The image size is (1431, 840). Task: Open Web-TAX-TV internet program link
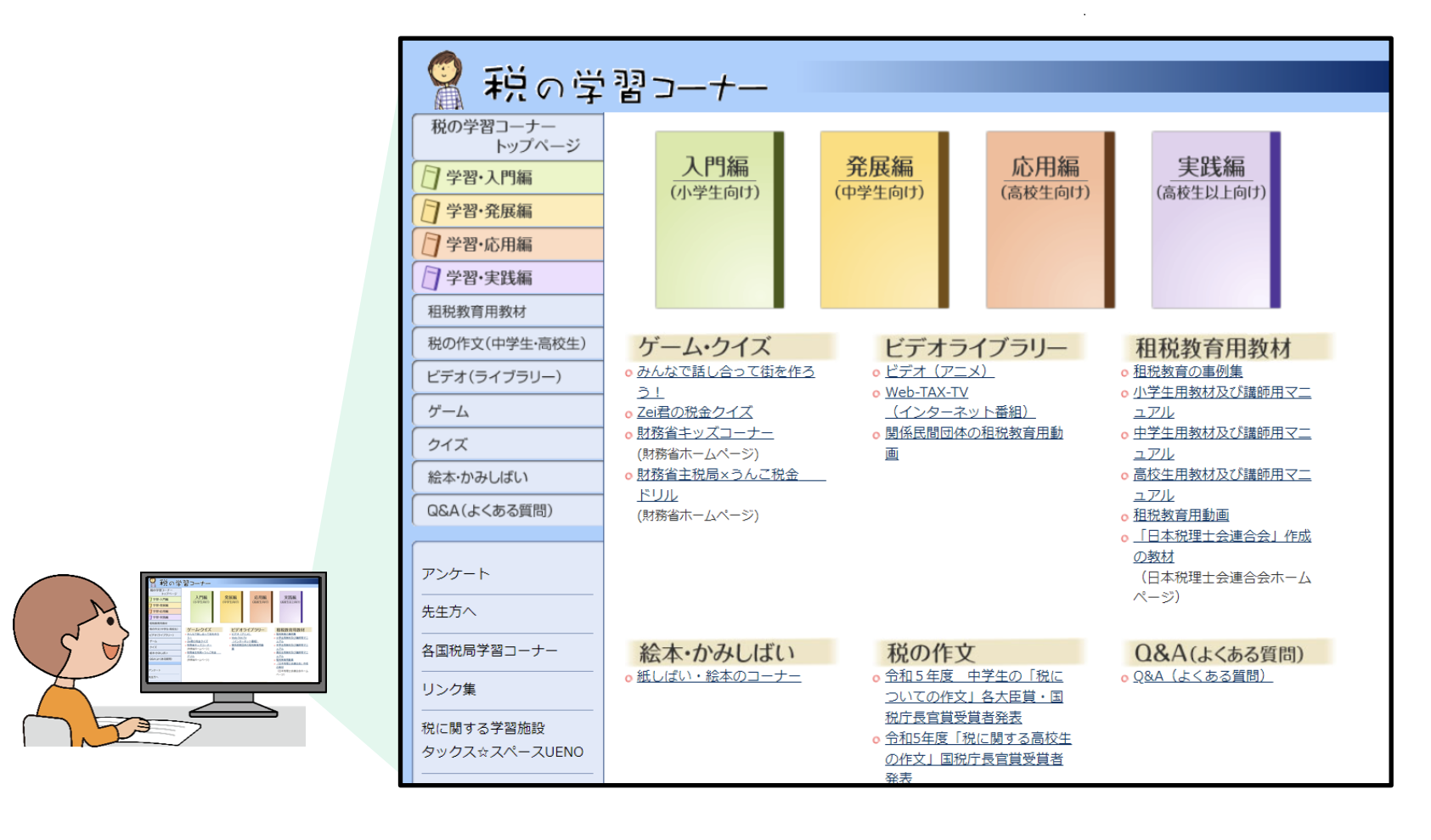(927, 392)
